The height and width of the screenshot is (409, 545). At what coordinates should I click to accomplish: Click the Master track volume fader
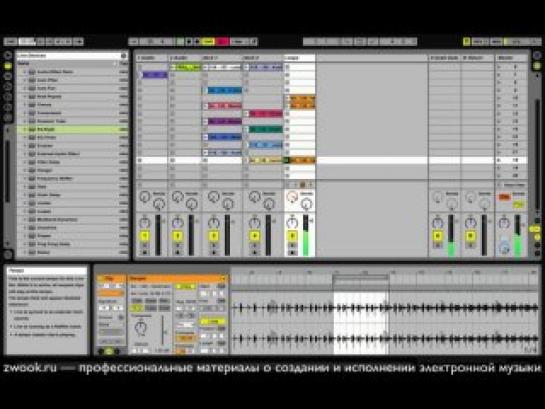(x=517, y=236)
